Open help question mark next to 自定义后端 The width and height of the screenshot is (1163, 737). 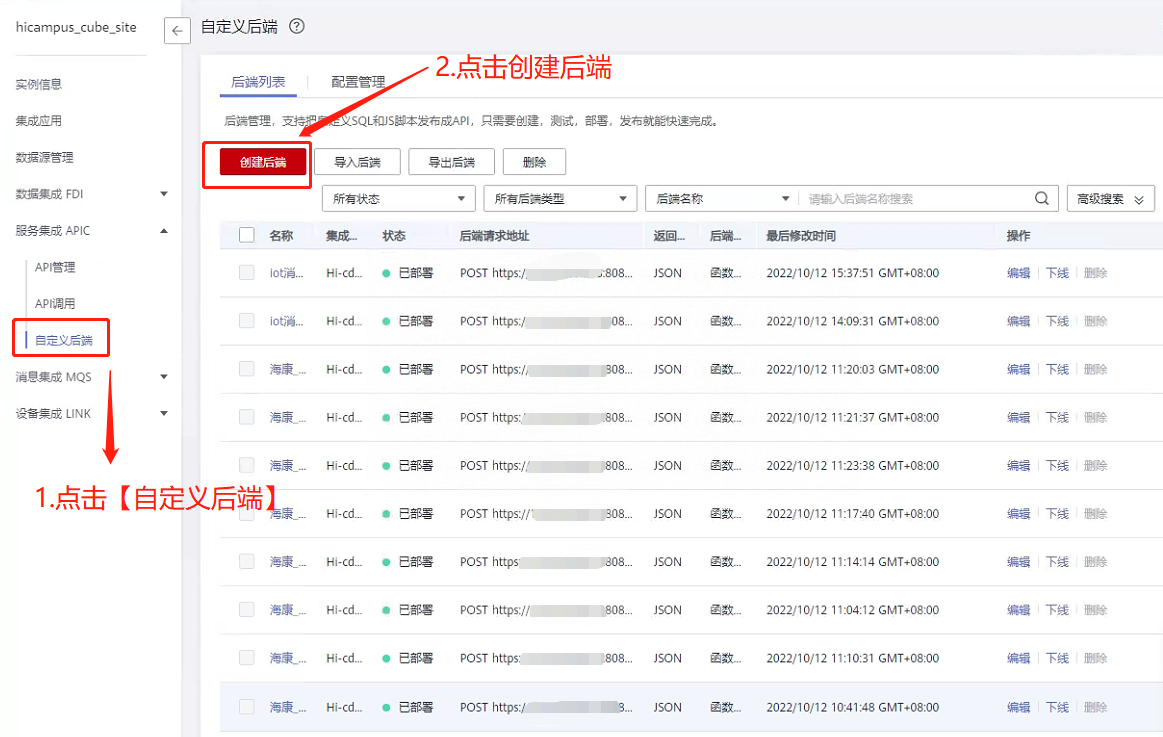tap(296, 27)
